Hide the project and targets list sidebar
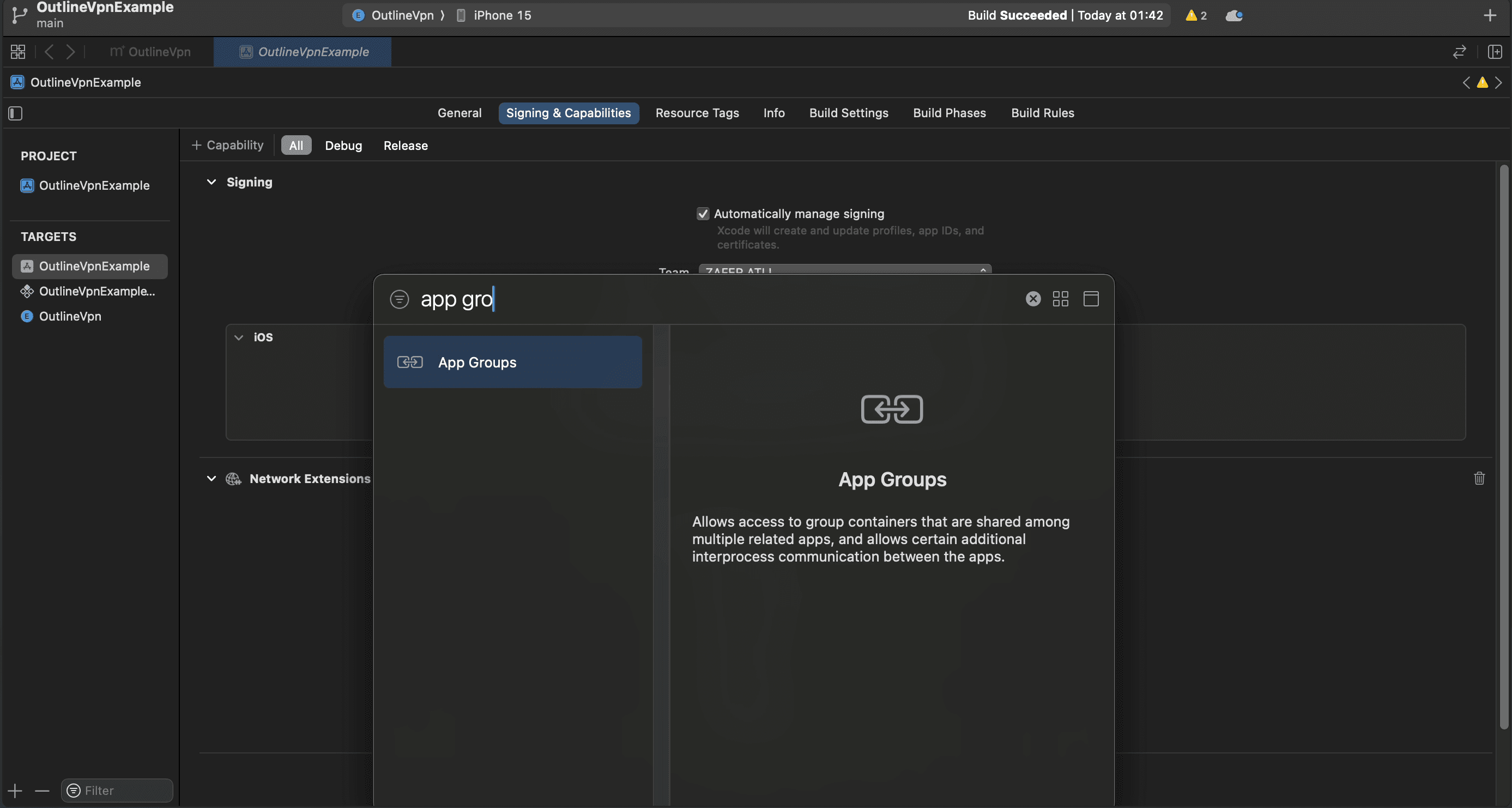This screenshot has height=808, width=1512. [x=15, y=113]
